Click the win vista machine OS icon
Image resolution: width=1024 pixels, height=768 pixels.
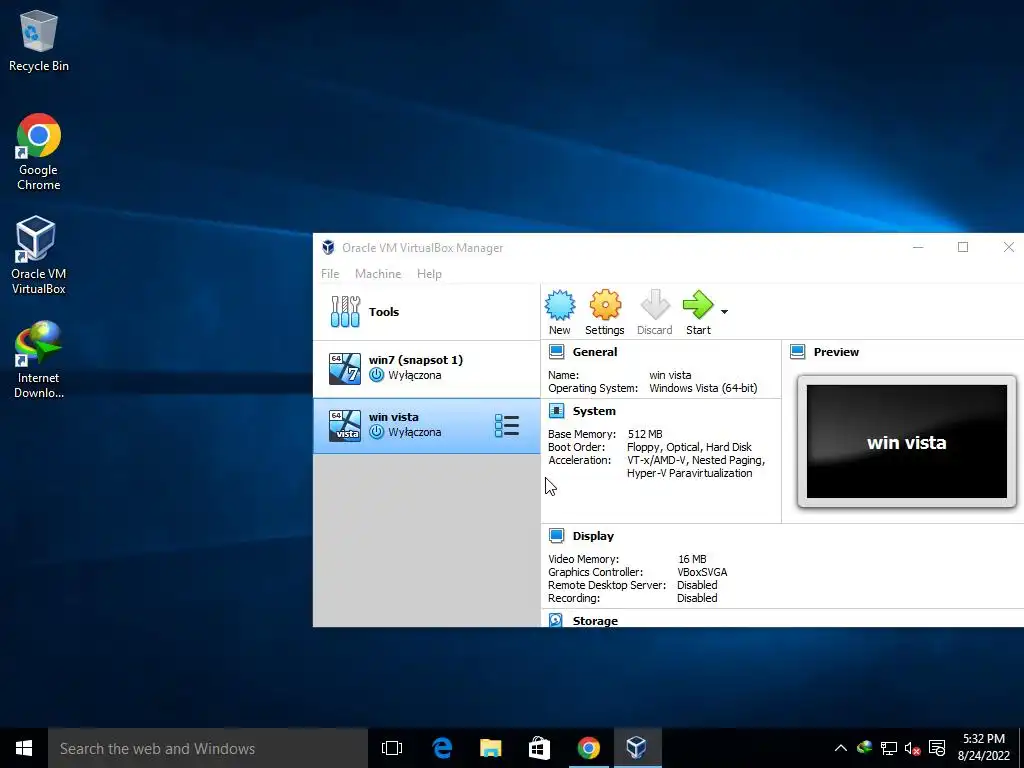point(345,426)
